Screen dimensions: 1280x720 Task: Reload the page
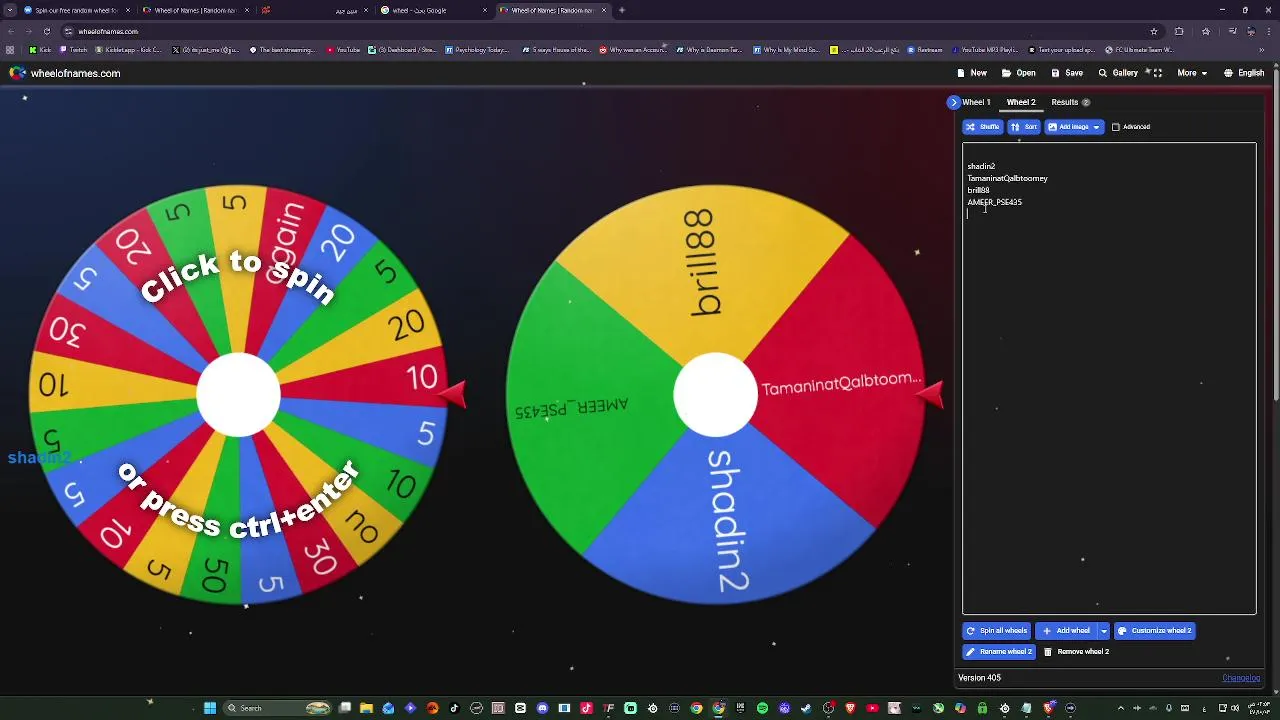pyautogui.click(x=46, y=31)
